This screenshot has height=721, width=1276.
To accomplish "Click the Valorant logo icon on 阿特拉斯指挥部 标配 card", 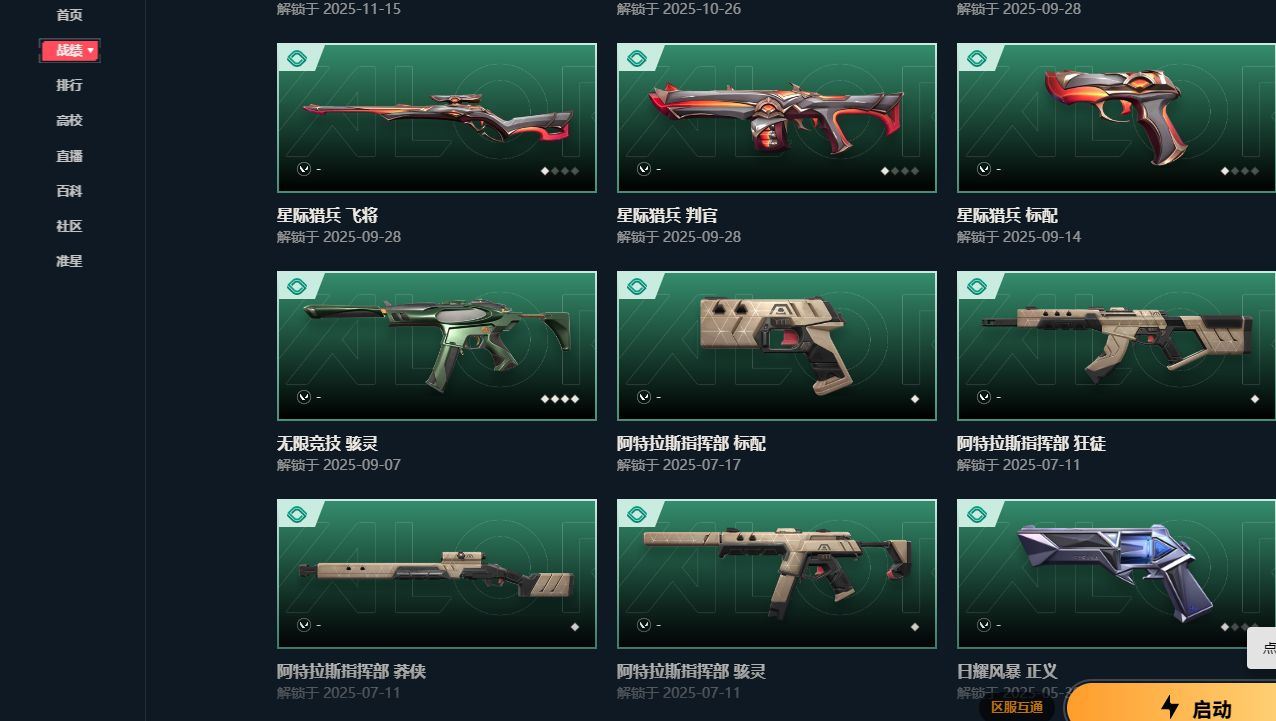I will pyautogui.click(x=644, y=398).
